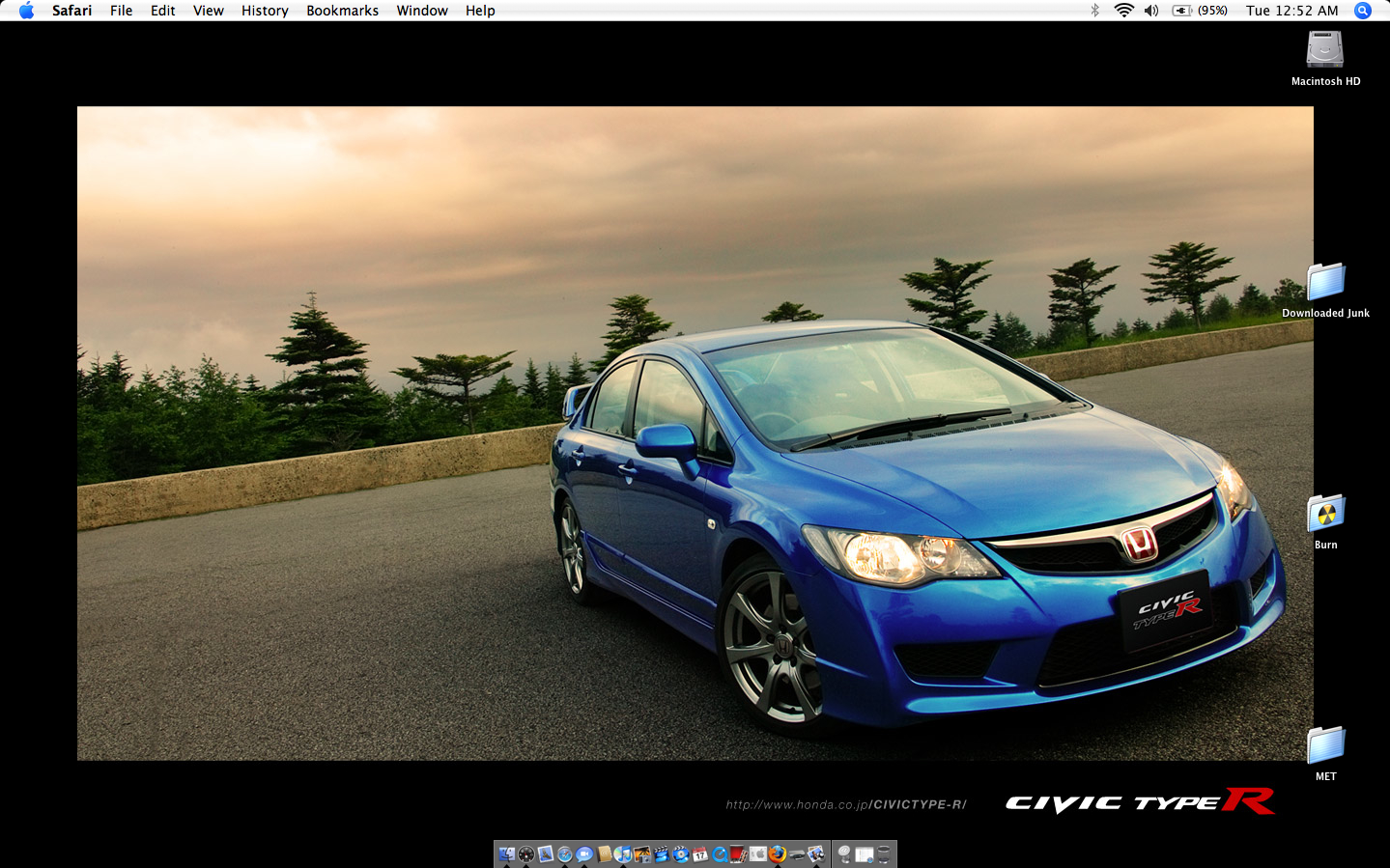Open the Window menu

click(x=422, y=11)
